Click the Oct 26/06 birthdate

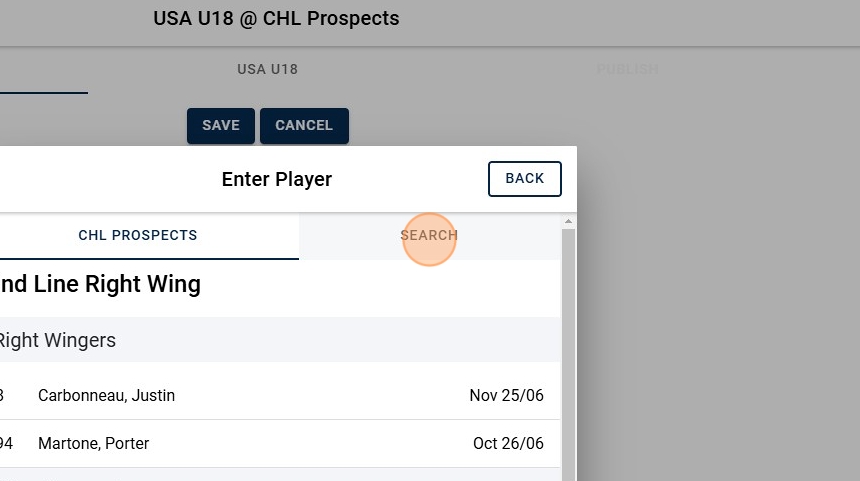click(508, 444)
